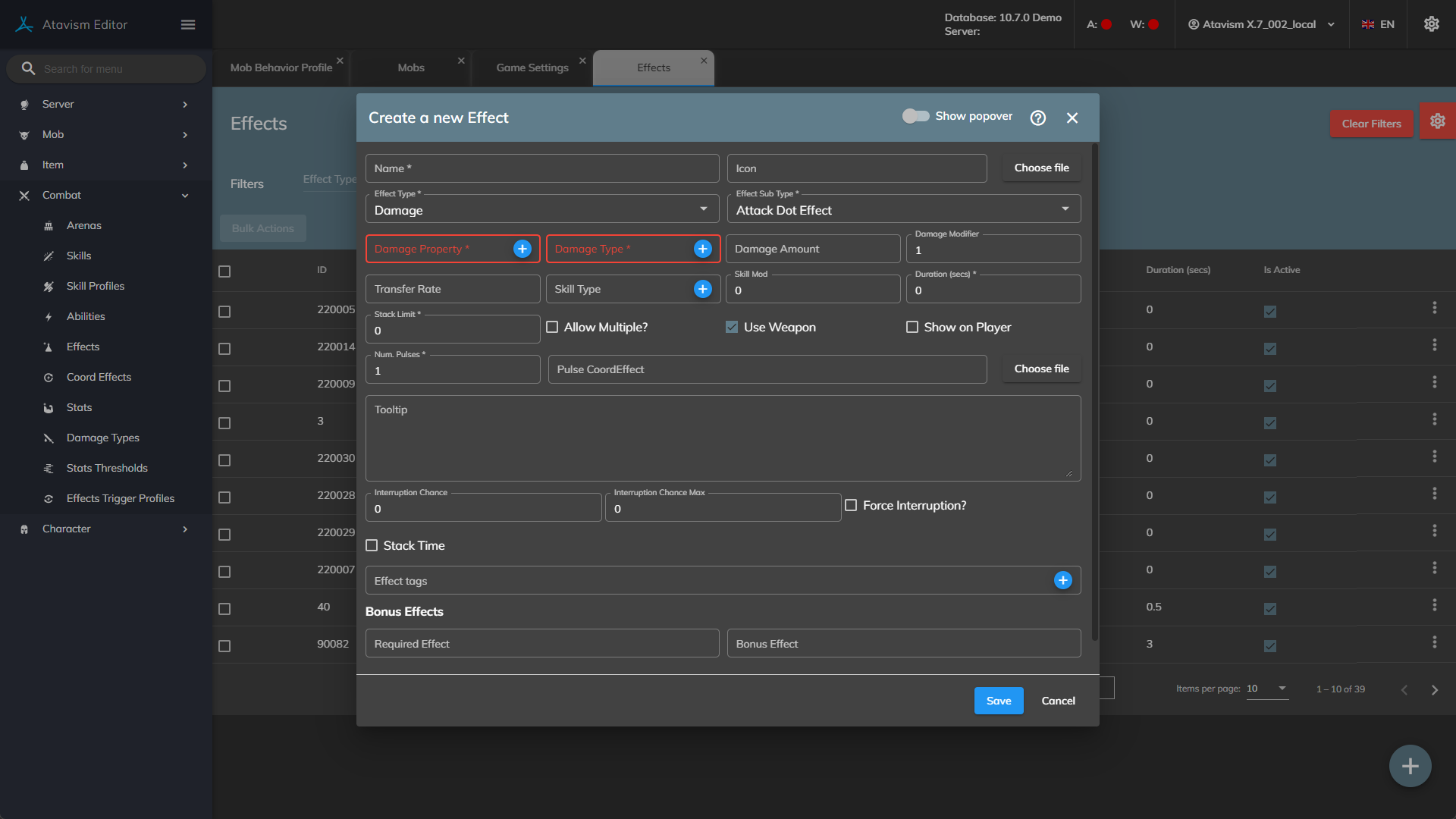Open Damage Types in the sidebar

tap(103, 438)
